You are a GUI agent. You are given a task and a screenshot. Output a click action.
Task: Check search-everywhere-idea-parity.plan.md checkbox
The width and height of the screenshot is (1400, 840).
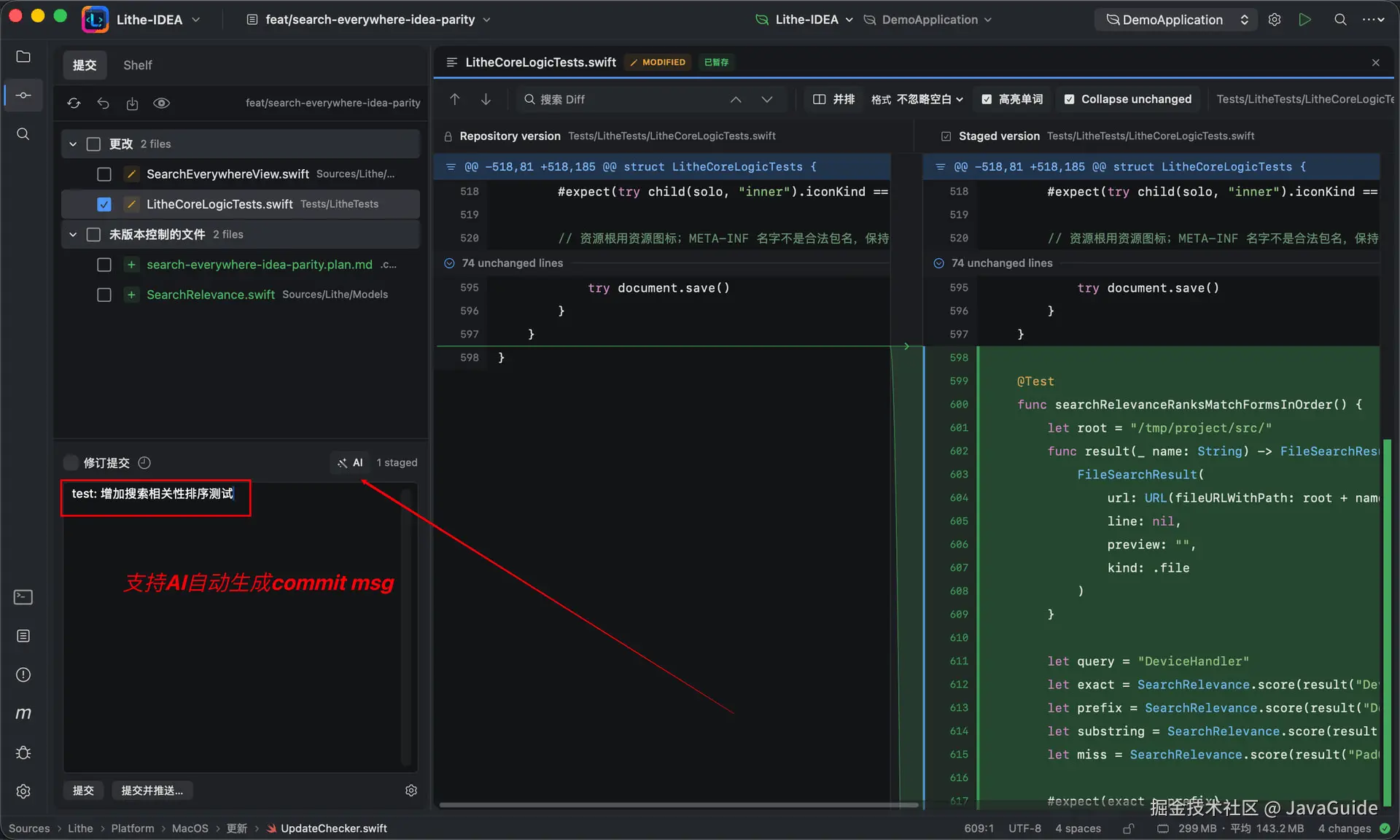(104, 265)
